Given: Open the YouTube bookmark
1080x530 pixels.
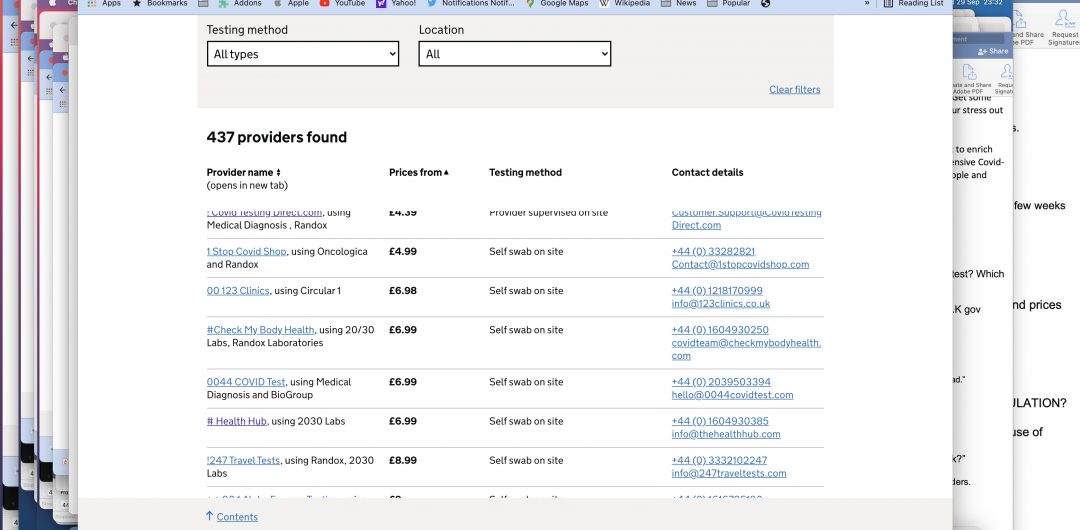Looking at the screenshot, I should [341, 4].
